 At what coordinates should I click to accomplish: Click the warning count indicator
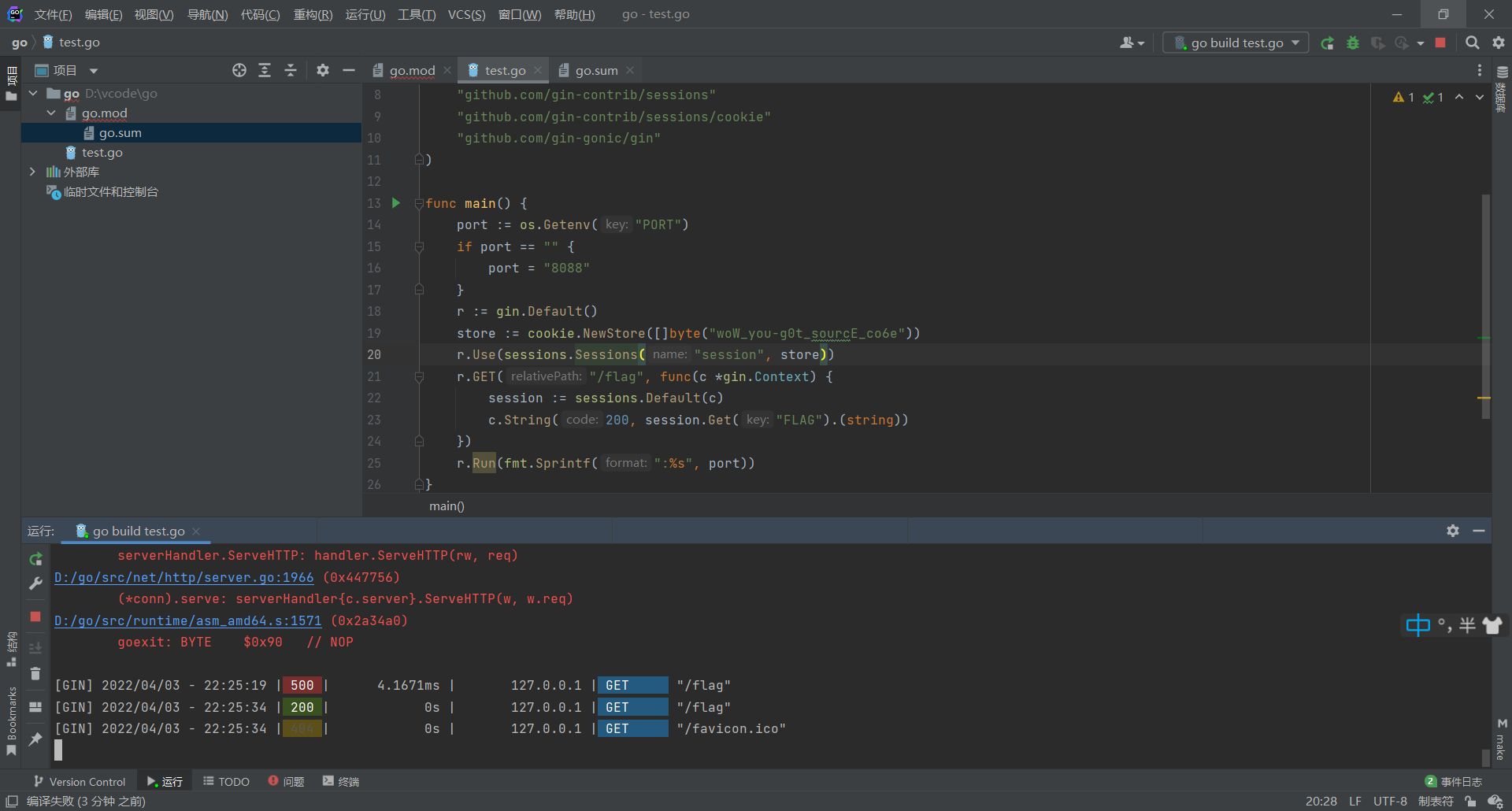tap(1403, 97)
